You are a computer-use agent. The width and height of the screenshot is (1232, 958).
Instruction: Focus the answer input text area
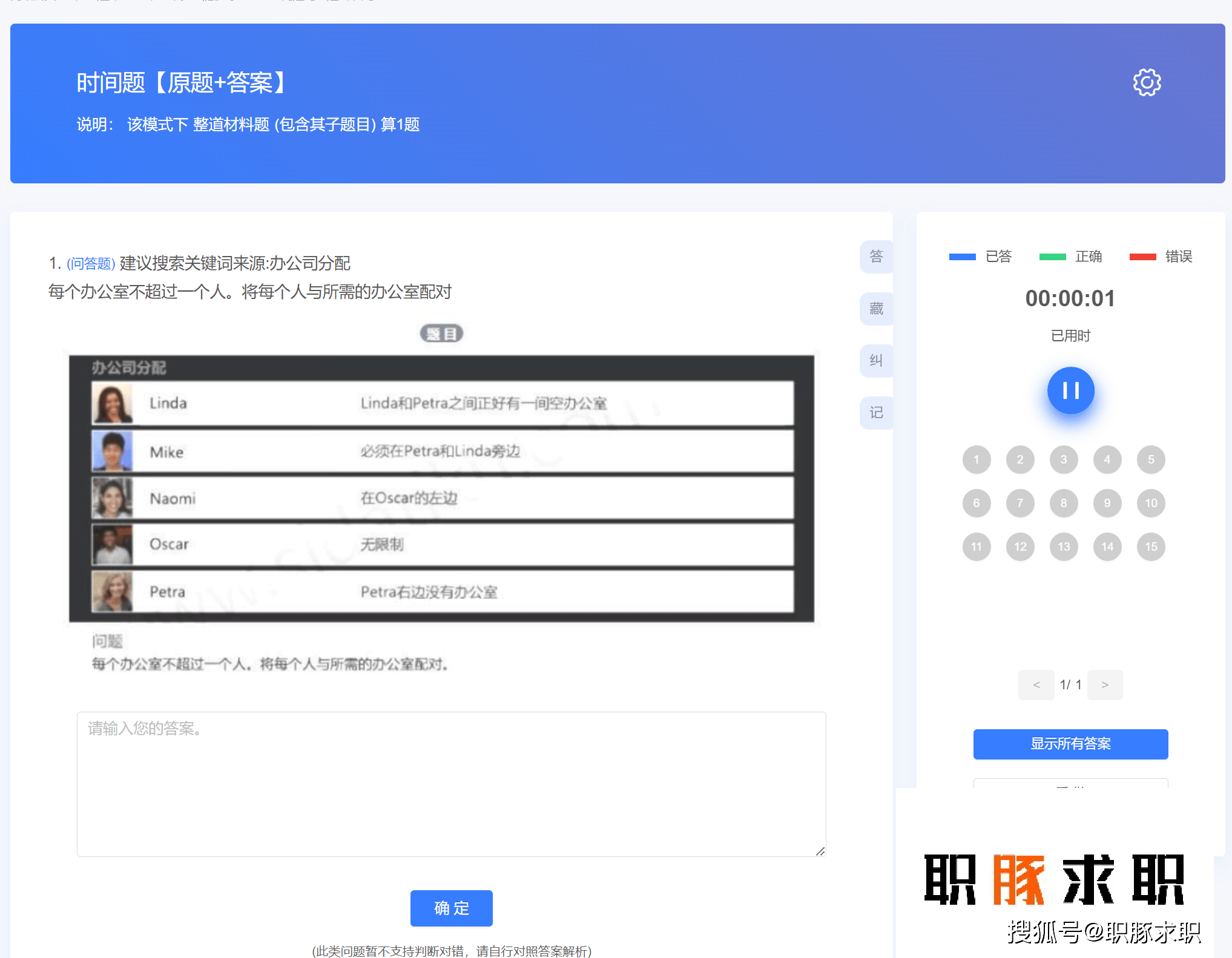coord(451,784)
